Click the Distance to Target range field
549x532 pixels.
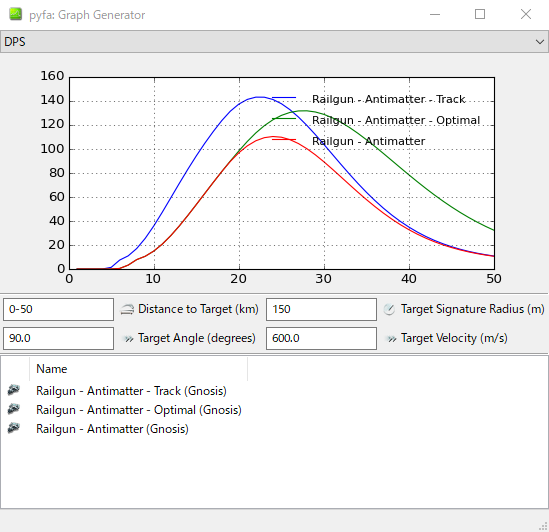(58, 309)
